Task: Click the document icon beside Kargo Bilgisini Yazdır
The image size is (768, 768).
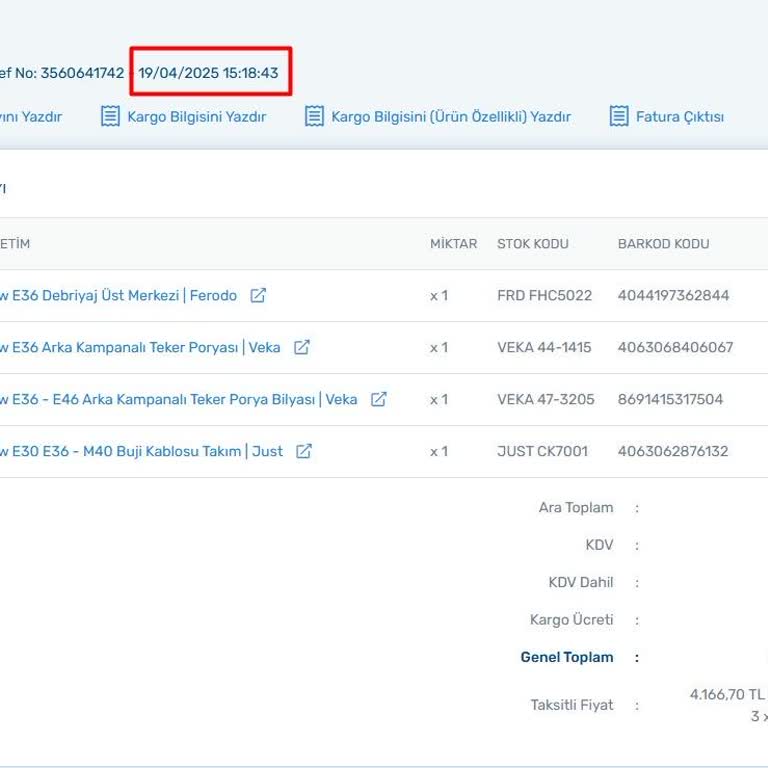Action: coord(110,117)
